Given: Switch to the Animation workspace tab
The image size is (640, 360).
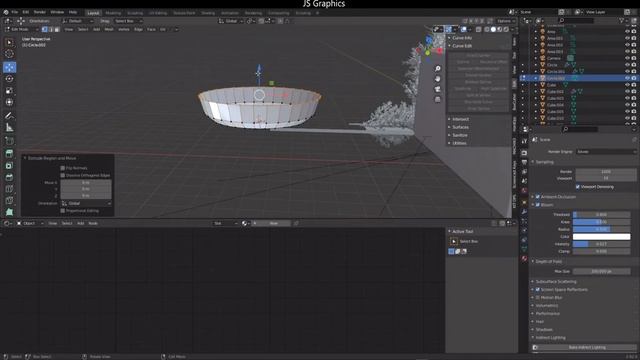Looking at the screenshot, I should [230, 13].
